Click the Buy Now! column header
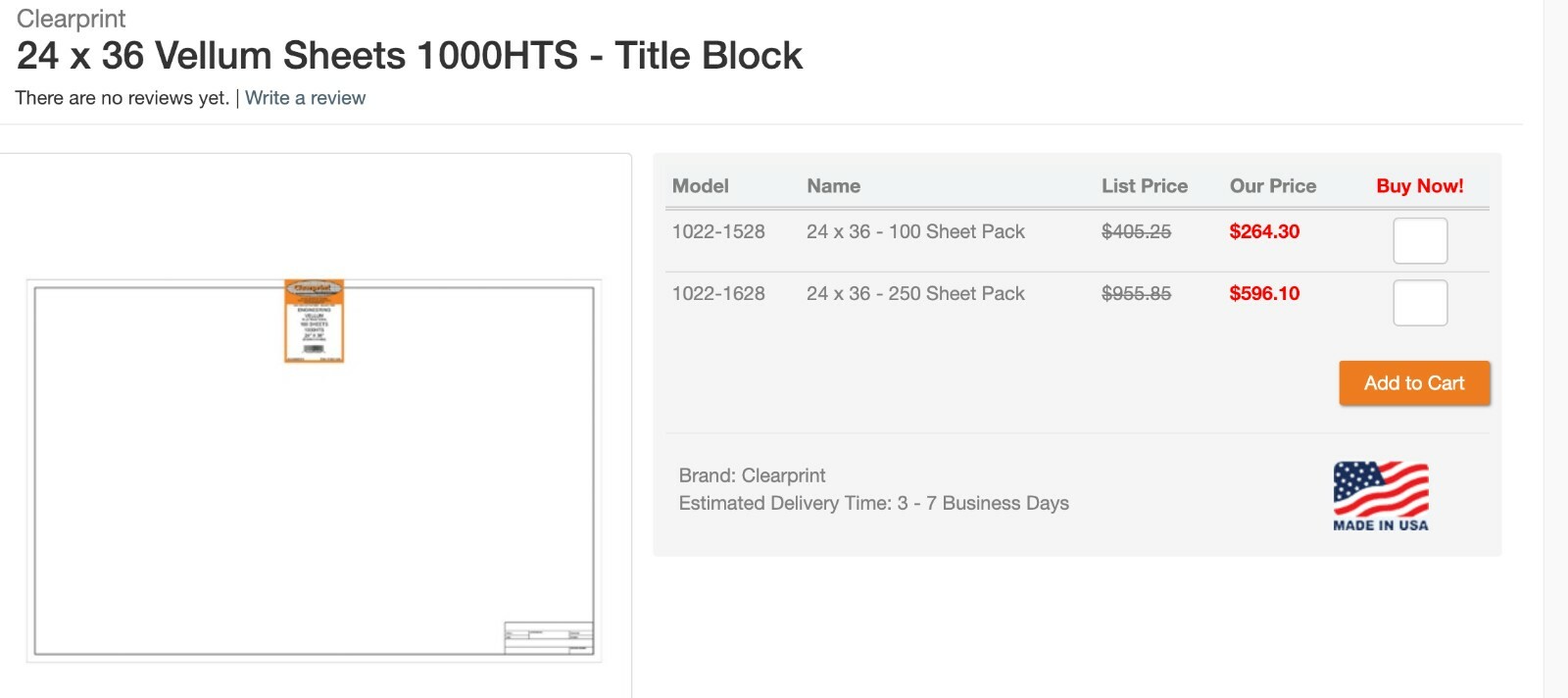 click(x=1419, y=186)
